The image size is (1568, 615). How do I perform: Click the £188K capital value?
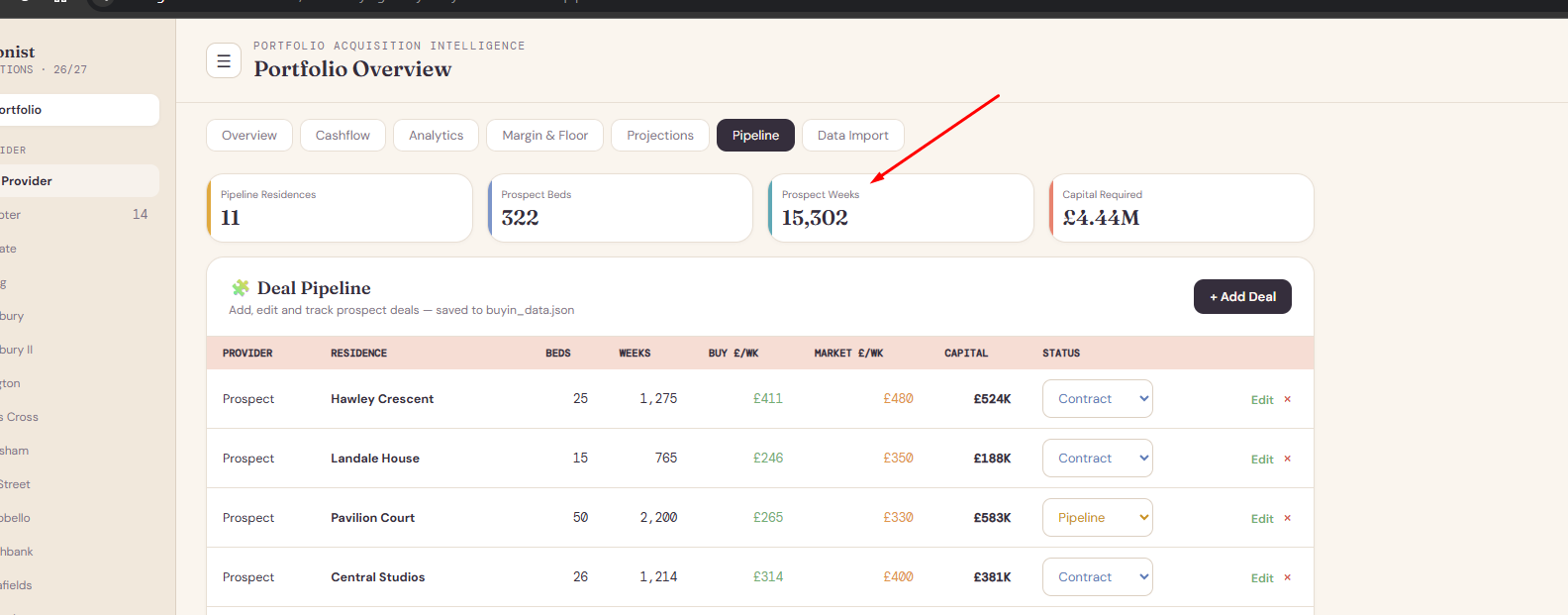click(x=992, y=459)
